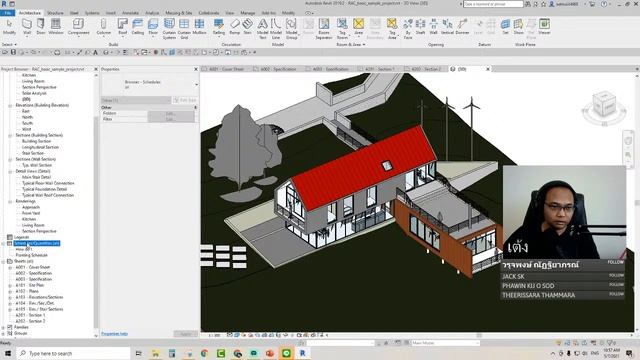640x360 pixels.
Task: Switch to the Structure ribbon tab
Action: 55,13
